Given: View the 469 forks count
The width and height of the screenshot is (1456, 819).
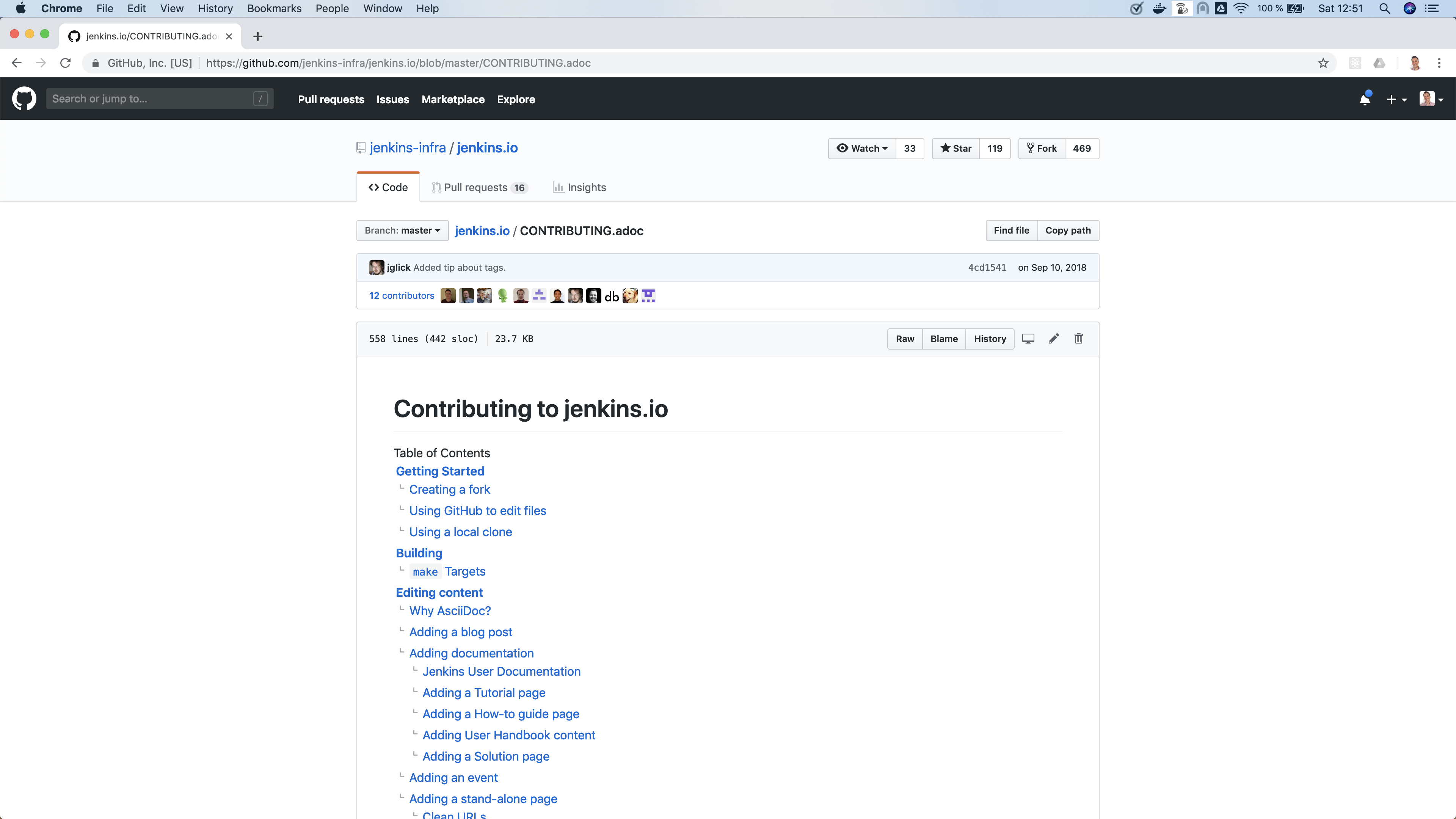Looking at the screenshot, I should tap(1082, 149).
